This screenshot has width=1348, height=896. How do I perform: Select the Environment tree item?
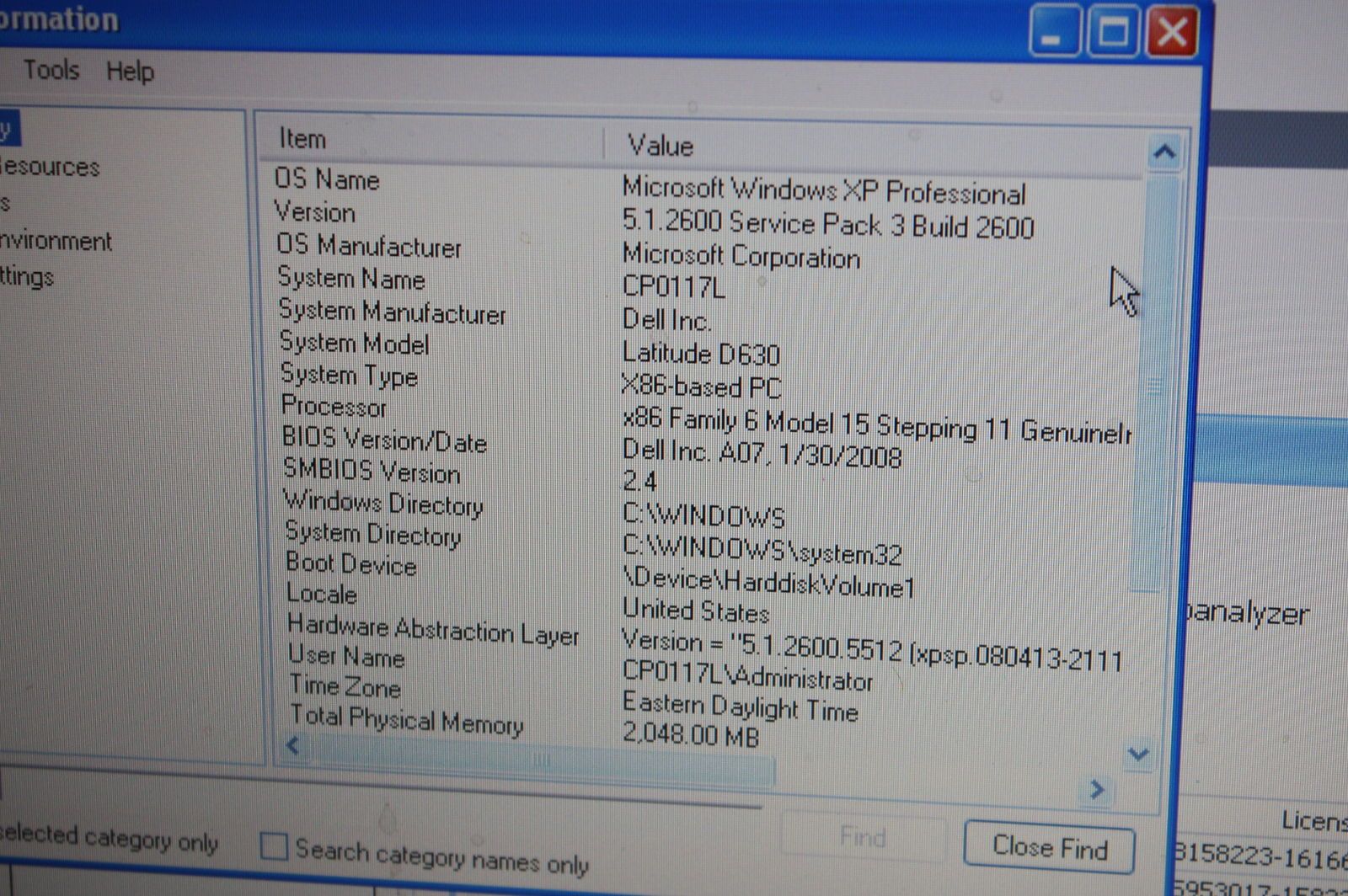(x=56, y=241)
